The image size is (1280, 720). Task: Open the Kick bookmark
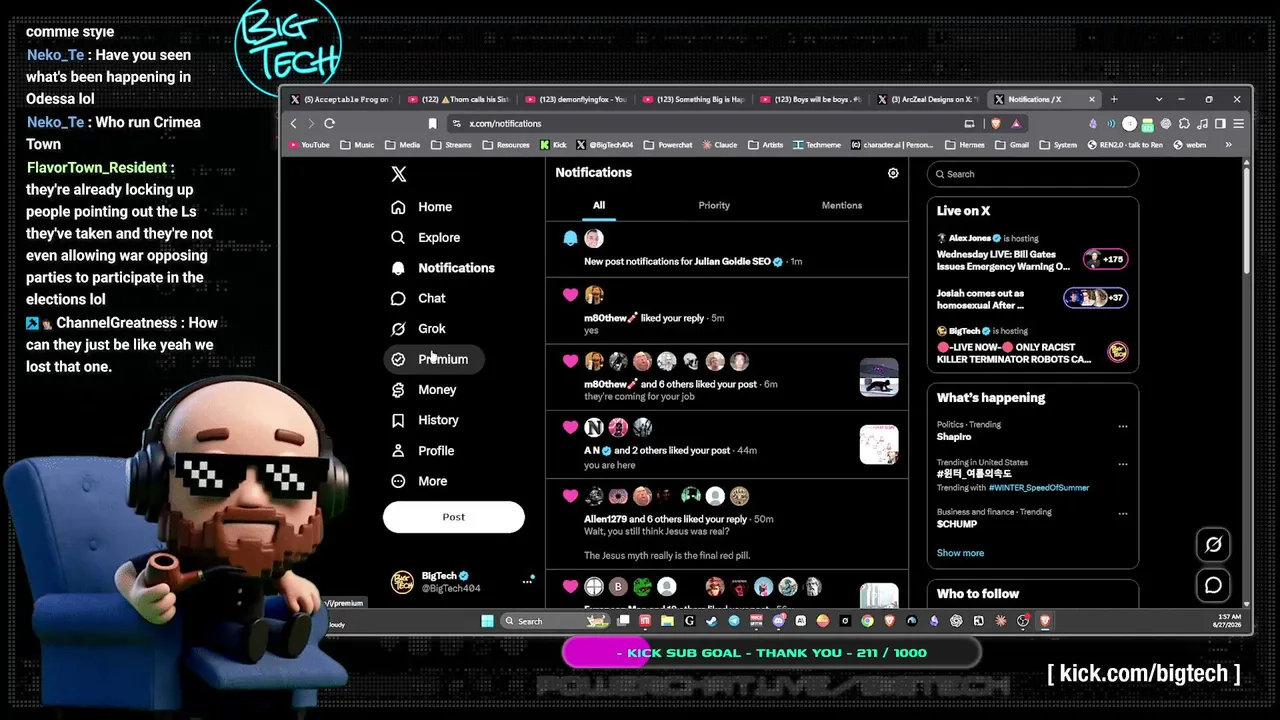pyautogui.click(x=553, y=145)
